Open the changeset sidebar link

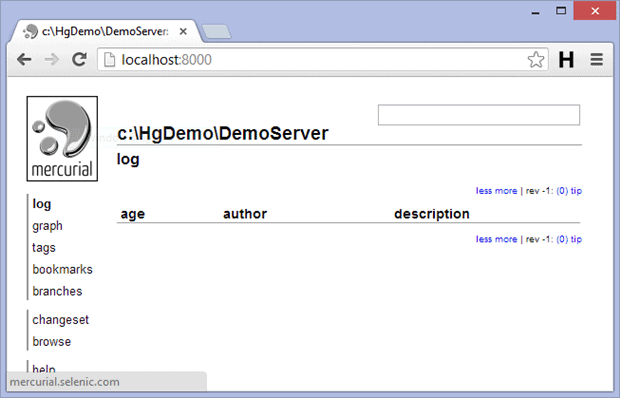pyautogui.click(x=60, y=320)
